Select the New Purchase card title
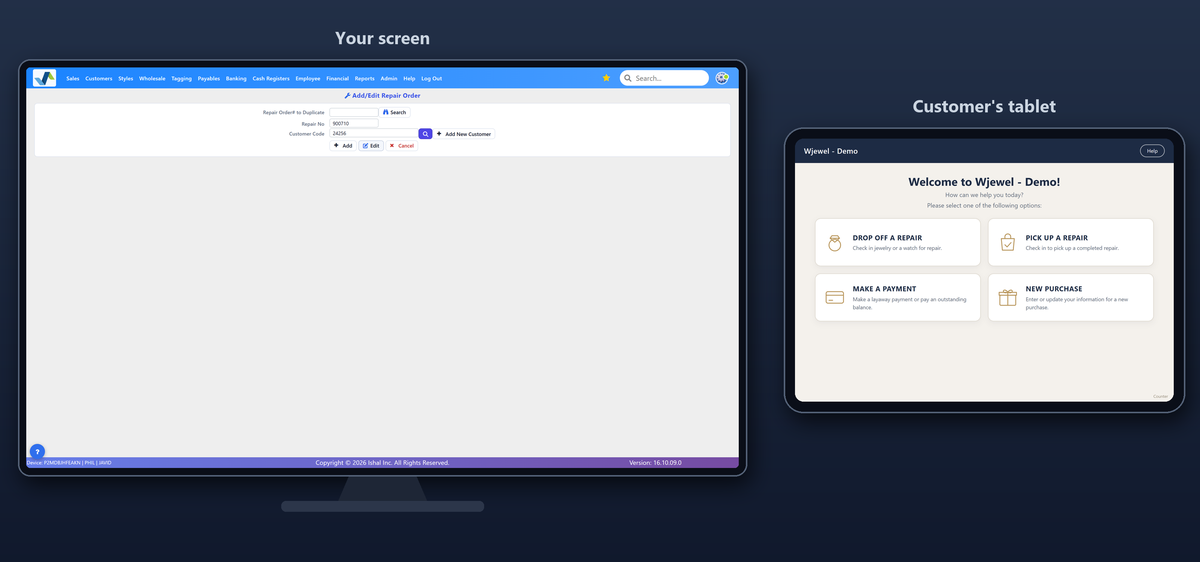This screenshot has height=562, width=1200. point(1054,289)
